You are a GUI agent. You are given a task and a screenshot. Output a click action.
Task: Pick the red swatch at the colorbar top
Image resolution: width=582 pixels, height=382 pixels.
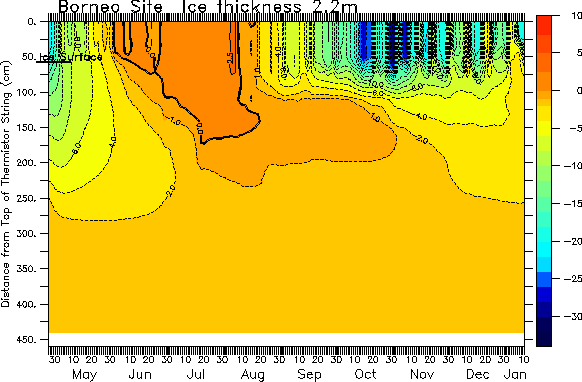544,25
